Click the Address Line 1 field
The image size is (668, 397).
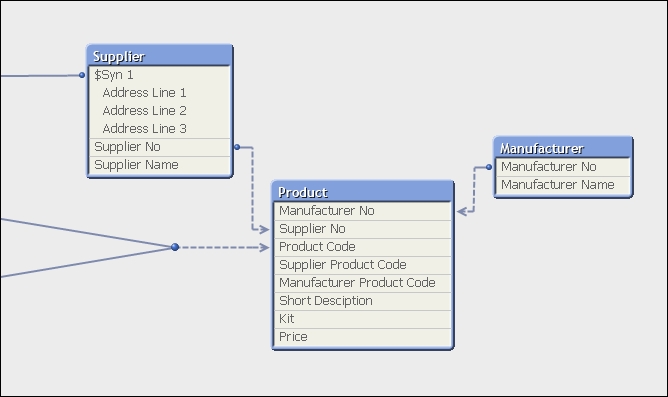click(x=160, y=93)
